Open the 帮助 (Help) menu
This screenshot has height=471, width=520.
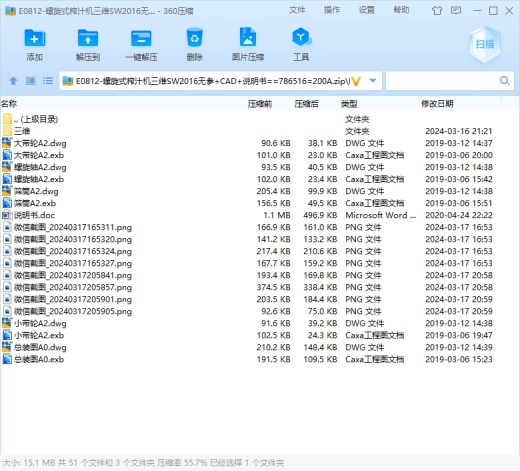pyautogui.click(x=401, y=10)
